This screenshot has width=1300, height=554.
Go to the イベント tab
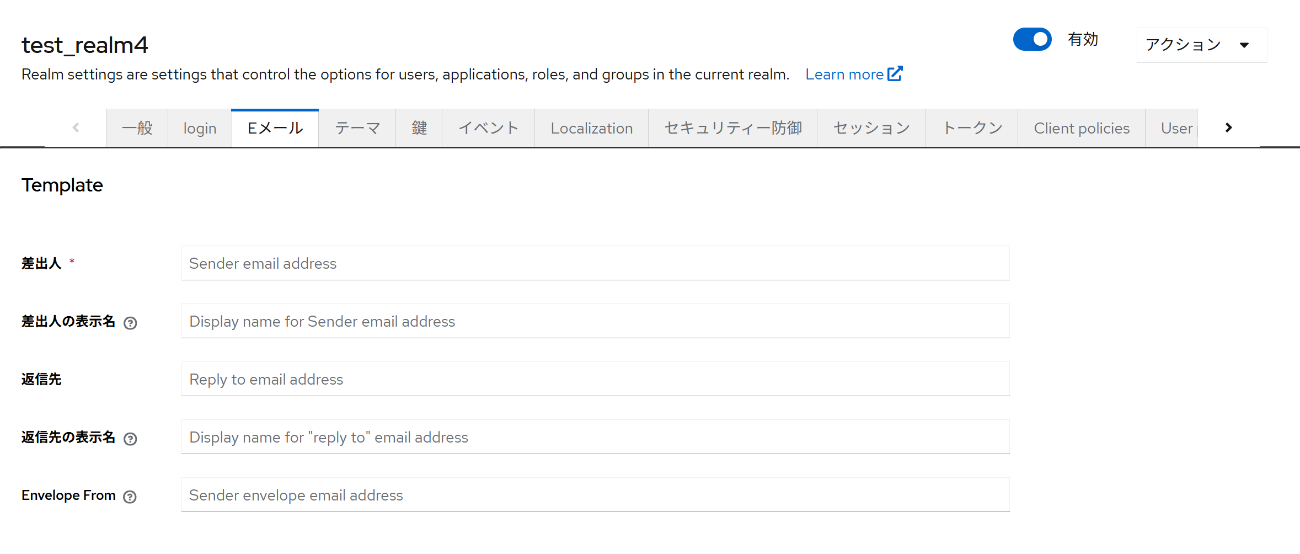click(x=489, y=128)
